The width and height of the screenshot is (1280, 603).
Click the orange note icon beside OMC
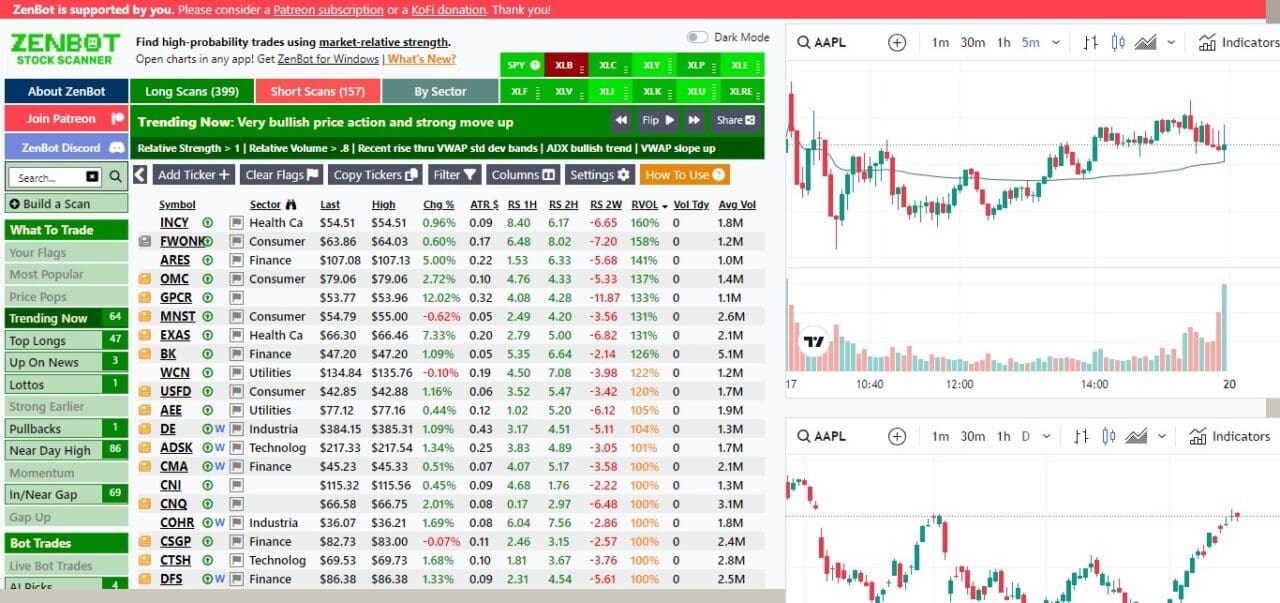point(145,279)
